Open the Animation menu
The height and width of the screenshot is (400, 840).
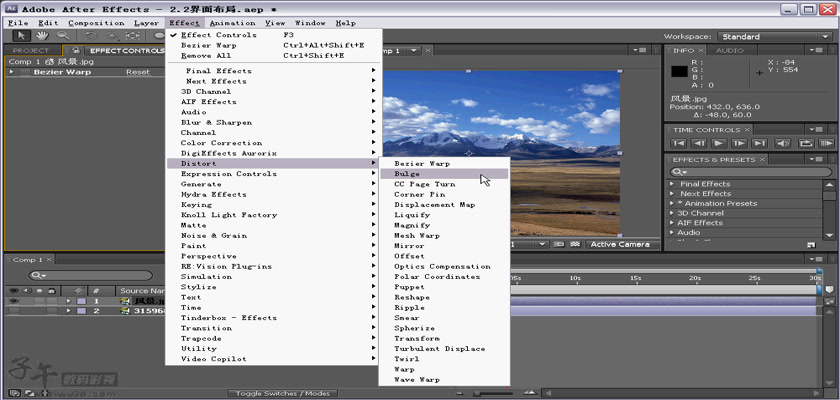[232, 23]
